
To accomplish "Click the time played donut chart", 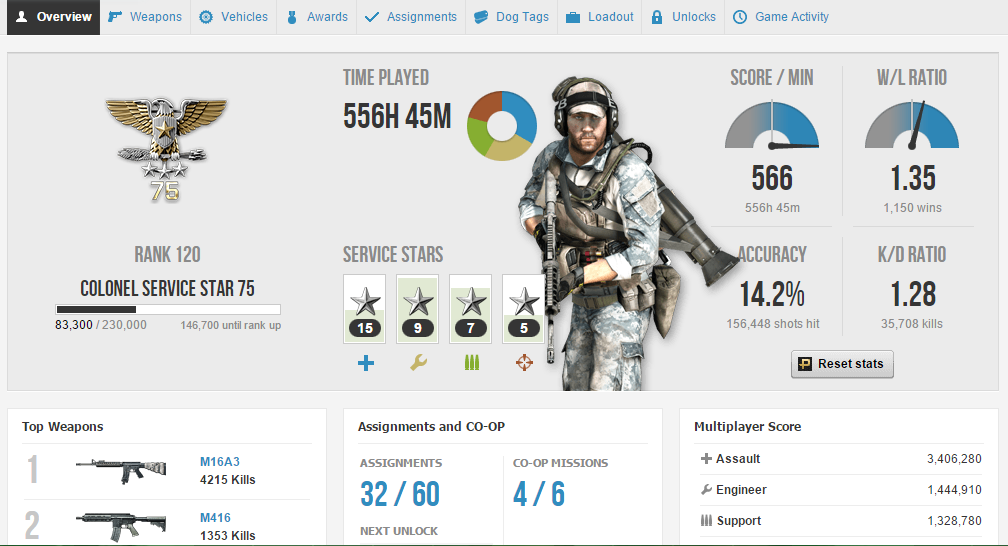I will pyautogui.click(x=502, y=125).
